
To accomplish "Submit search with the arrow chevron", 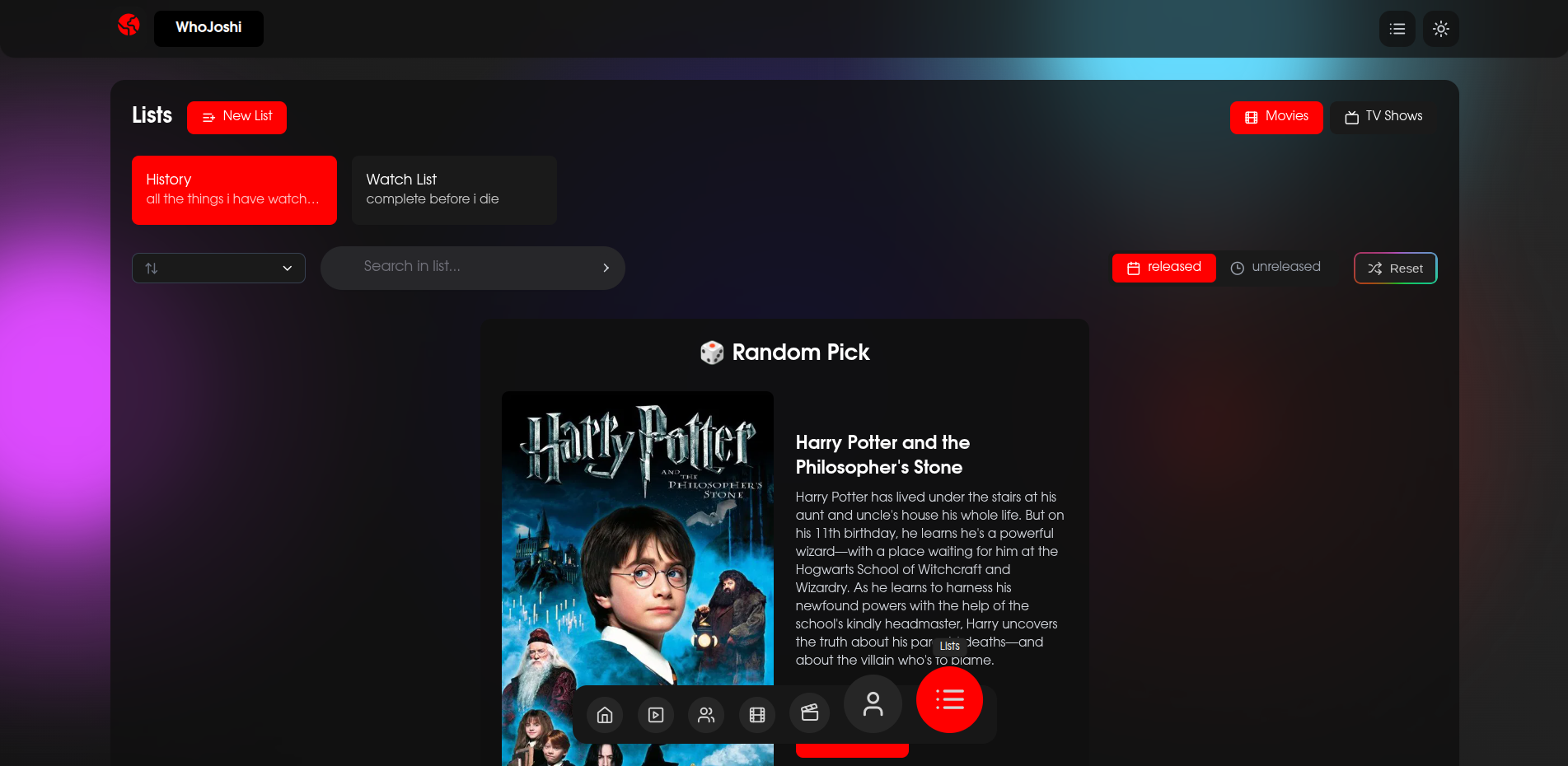I will [606, 268].
